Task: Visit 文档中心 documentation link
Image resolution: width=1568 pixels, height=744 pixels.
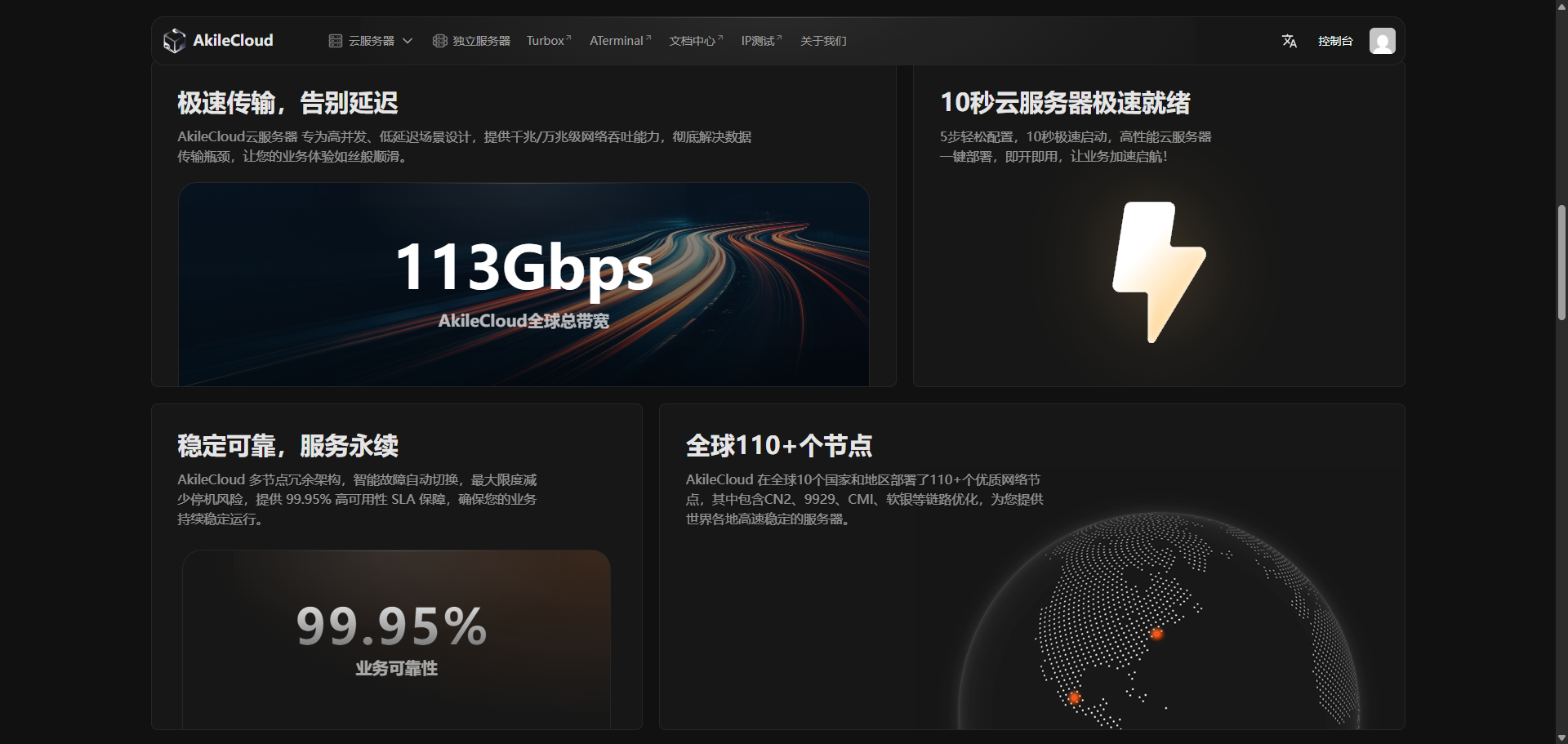Action: (x=696, y=41)
